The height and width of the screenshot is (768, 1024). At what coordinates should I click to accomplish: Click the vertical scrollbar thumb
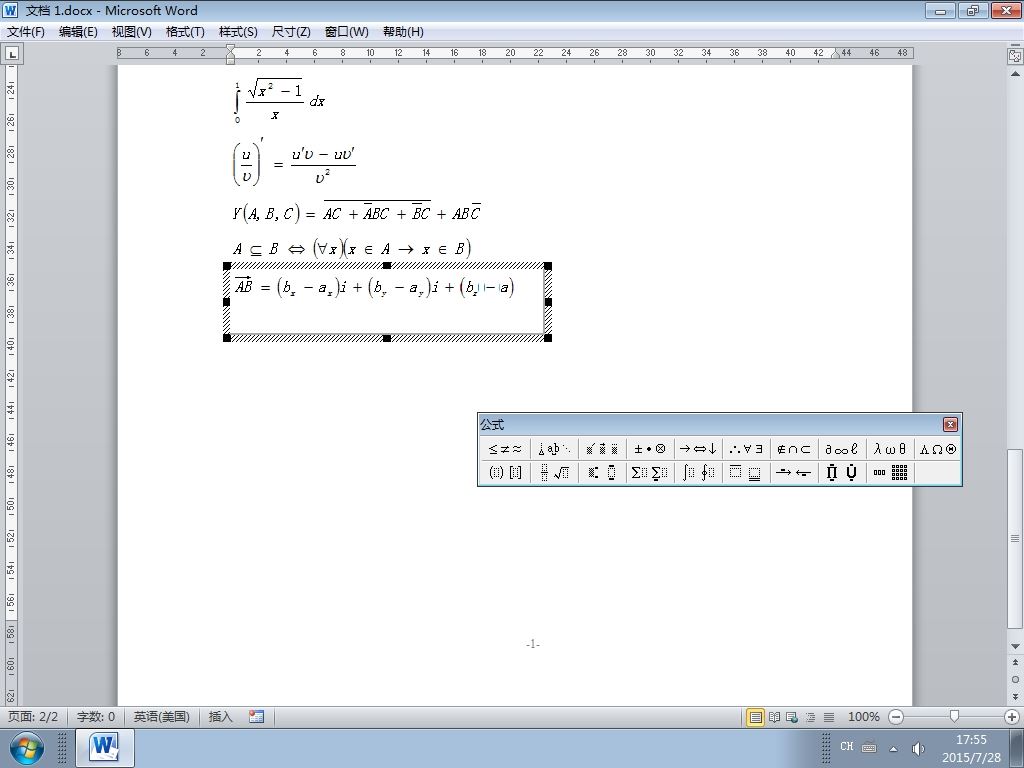(1015, 538)
